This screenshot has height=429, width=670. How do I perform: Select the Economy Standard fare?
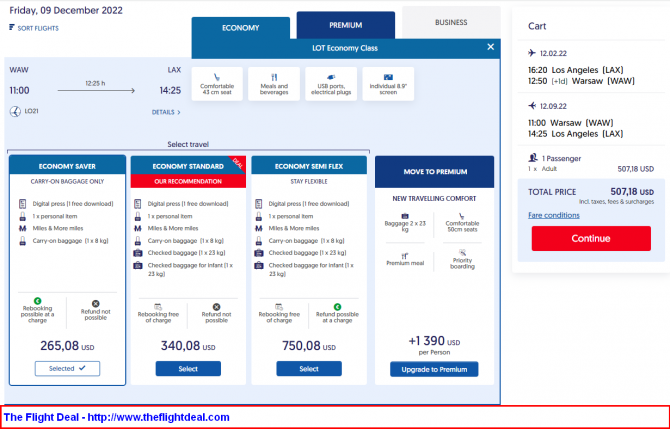click(x=188, y=369)
